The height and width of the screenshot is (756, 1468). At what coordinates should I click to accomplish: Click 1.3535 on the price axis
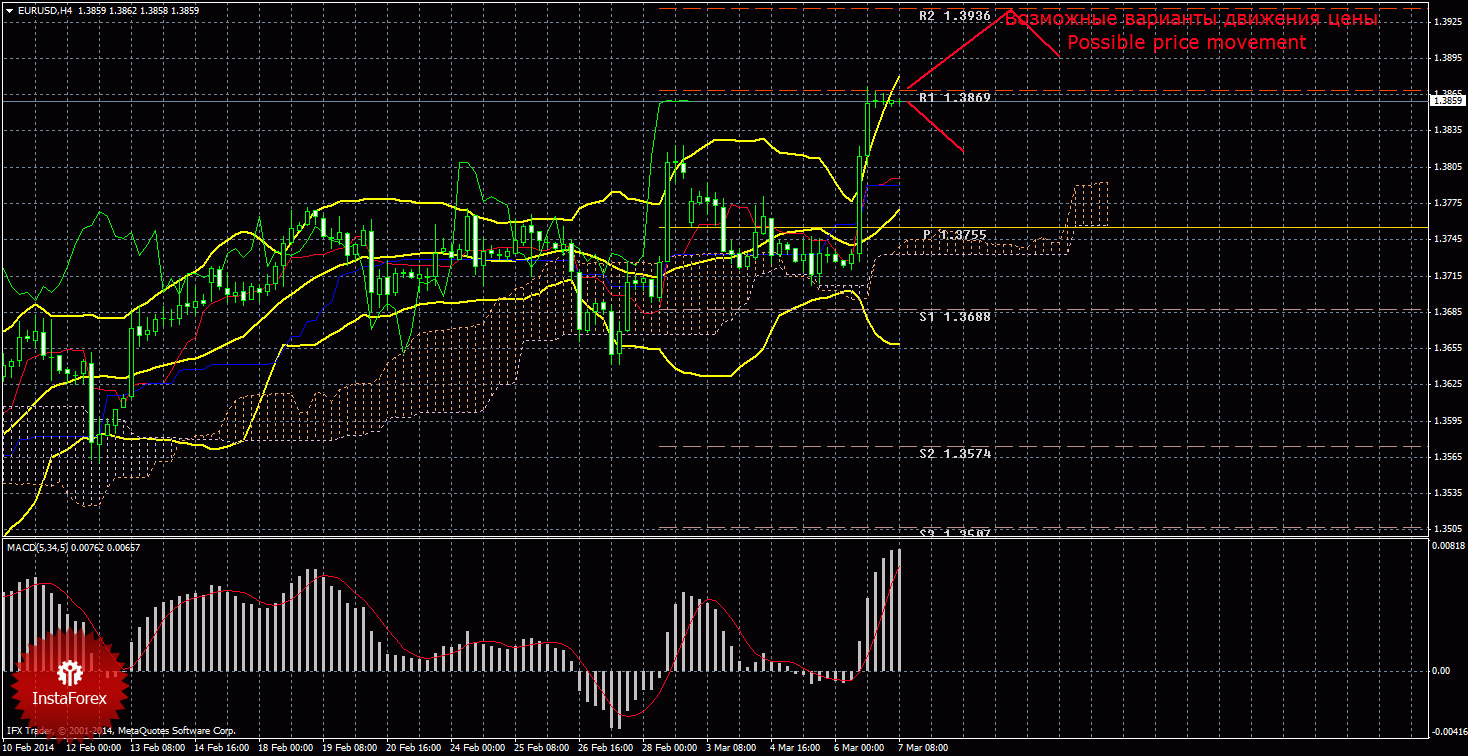(x=1446, y=492)
